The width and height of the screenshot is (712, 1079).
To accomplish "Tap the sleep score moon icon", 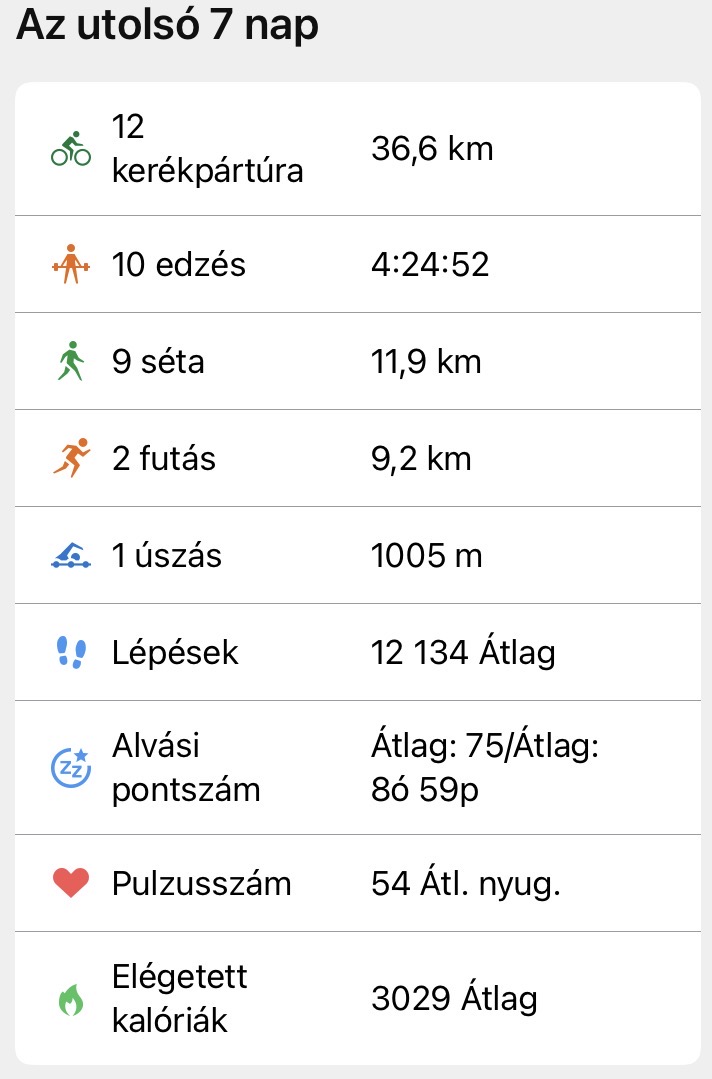I will [70, 768].
